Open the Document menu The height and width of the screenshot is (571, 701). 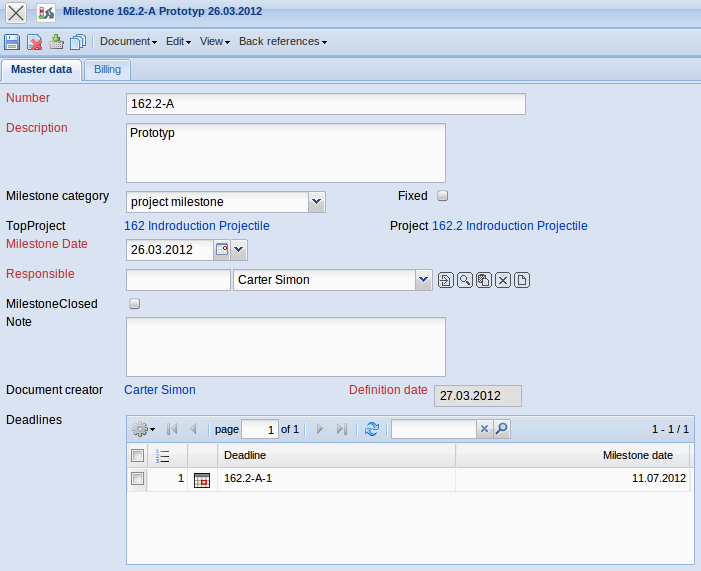click(128, 42)
